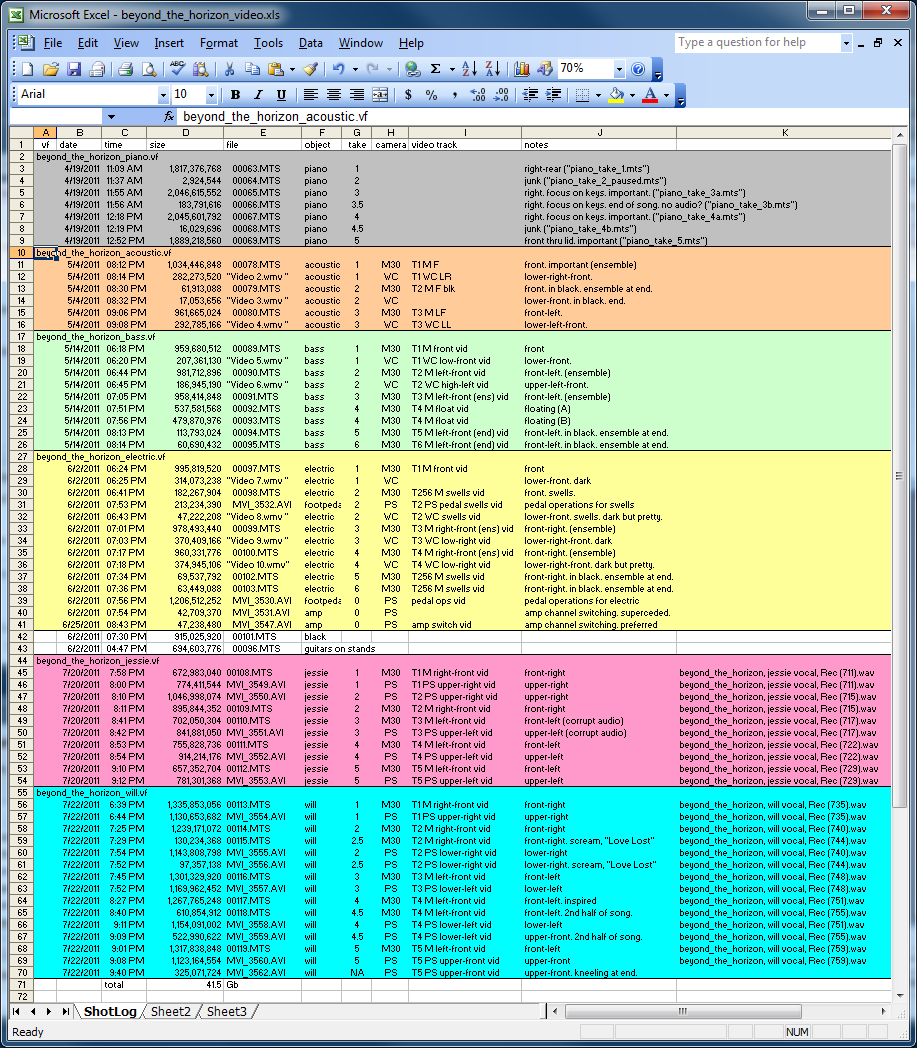
Task: Cut the selection with the scissors icon
Action: [229, 69]
